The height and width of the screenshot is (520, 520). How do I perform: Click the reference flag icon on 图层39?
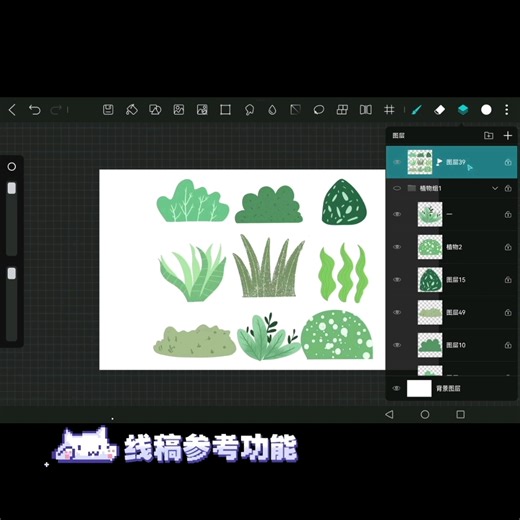click(x=439, y=162)
